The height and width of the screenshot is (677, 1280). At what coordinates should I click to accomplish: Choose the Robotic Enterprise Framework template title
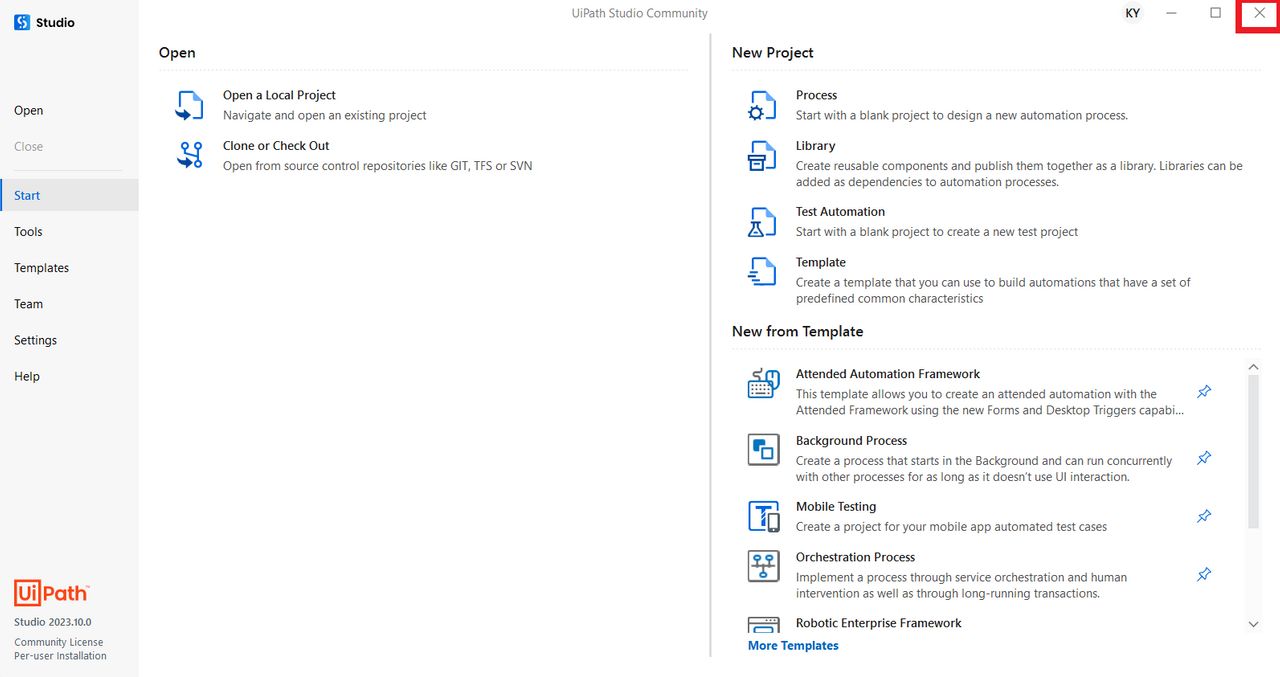coord(879,623)
